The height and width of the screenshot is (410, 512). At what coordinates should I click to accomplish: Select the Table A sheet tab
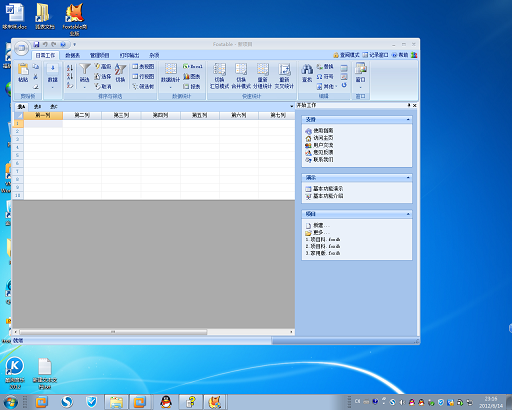21,107
